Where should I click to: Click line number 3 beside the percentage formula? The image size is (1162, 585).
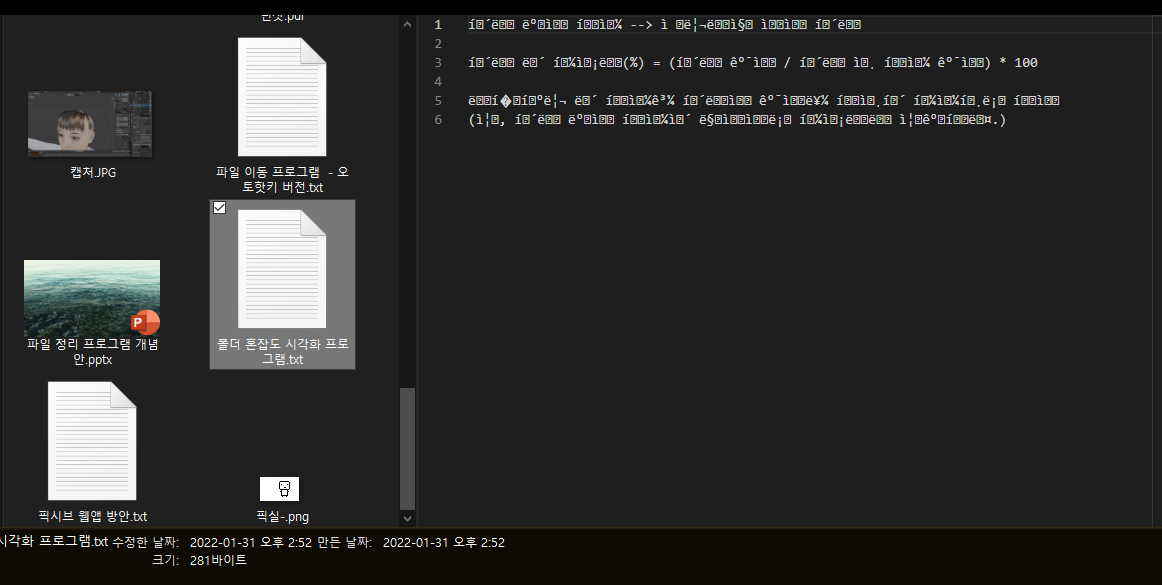point(437,61)
